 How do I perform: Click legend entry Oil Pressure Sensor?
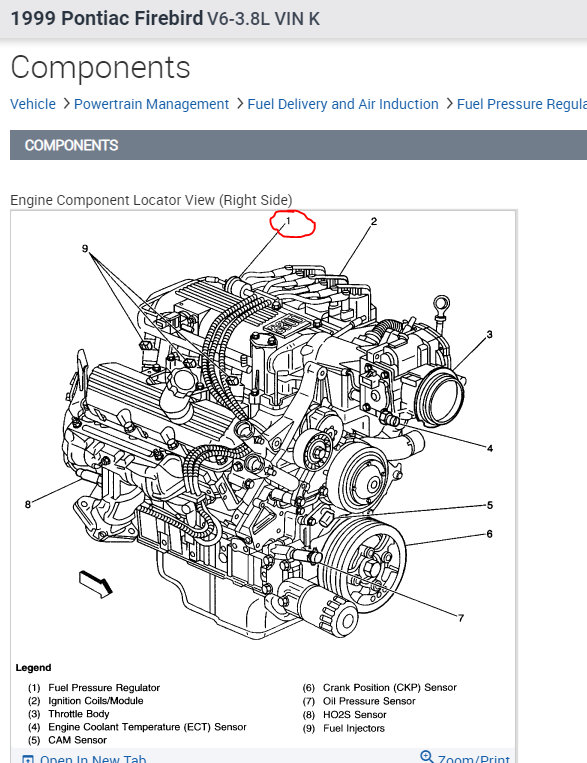click(x=369, y=701)
